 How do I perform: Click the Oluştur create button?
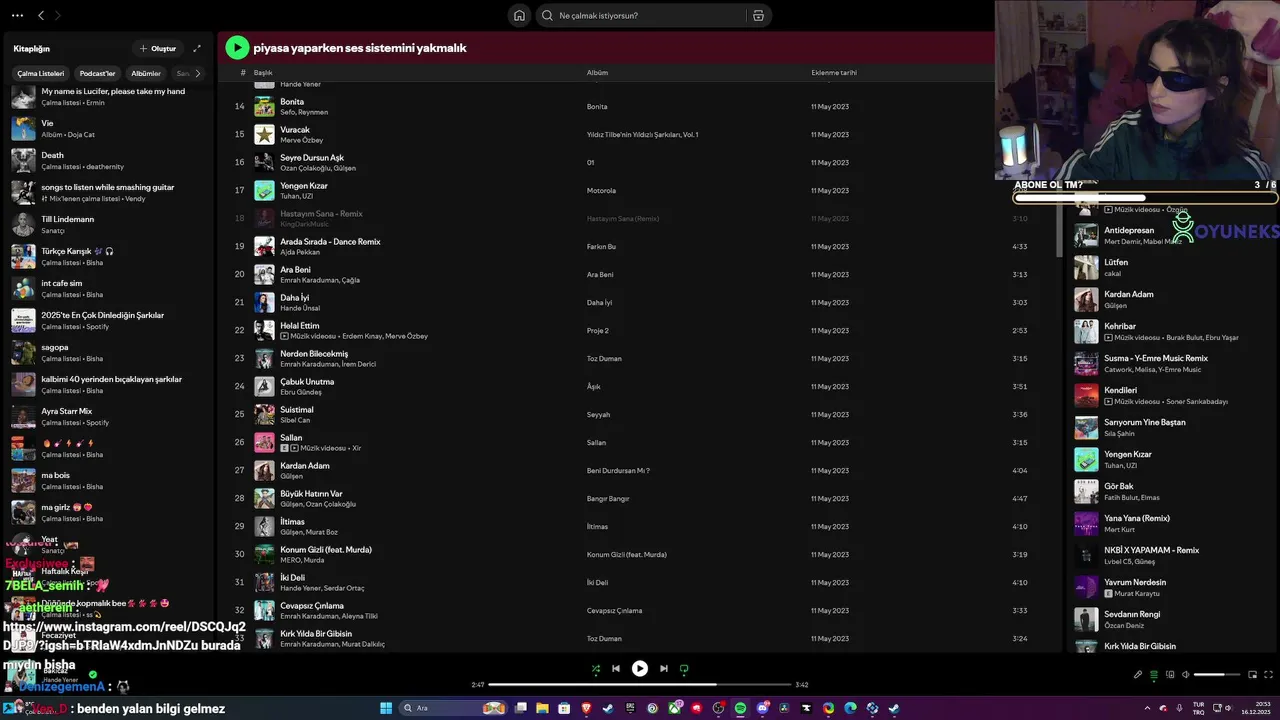158,48
